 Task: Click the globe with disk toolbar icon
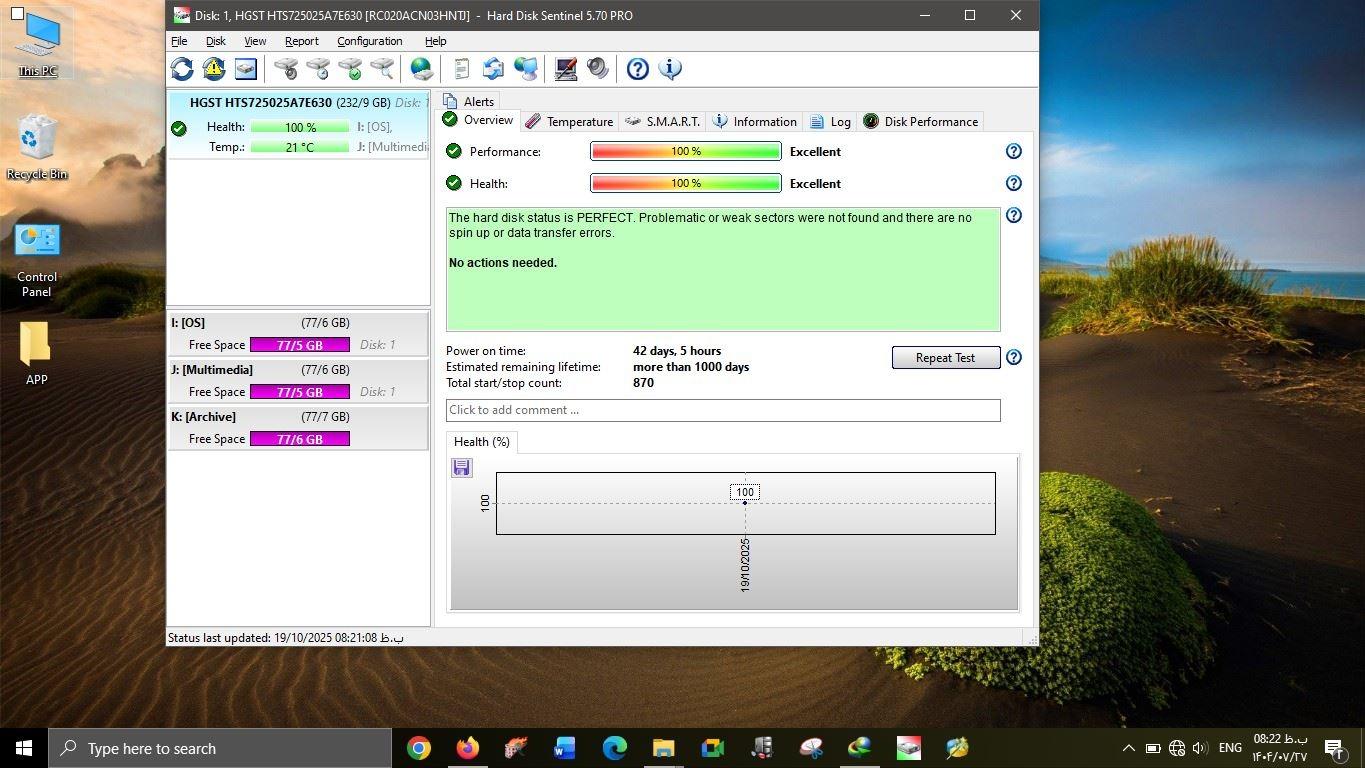click(x=422, y=69)
